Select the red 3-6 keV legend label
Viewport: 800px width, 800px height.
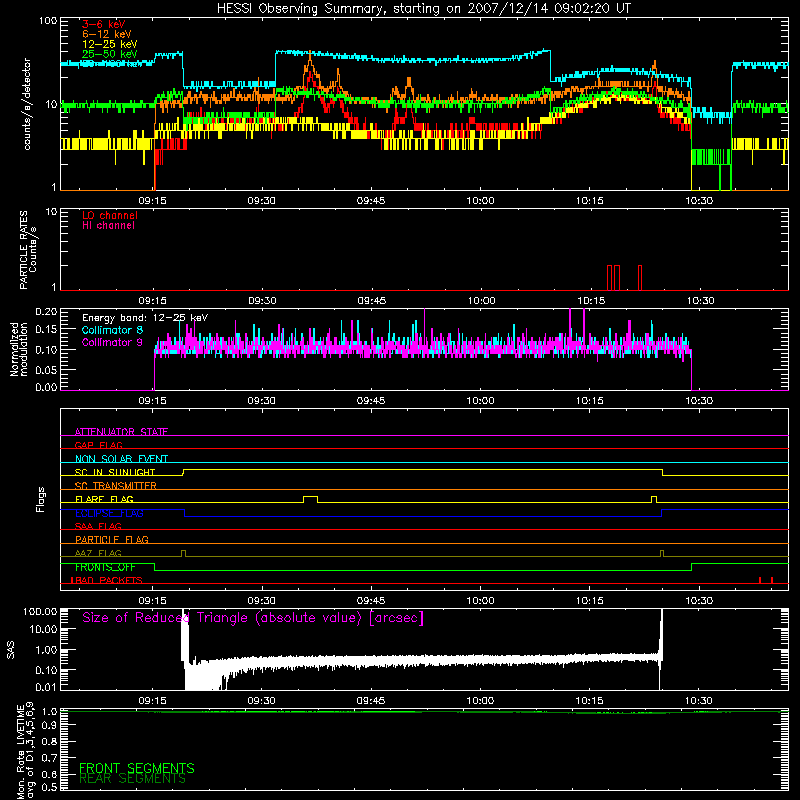103,24
